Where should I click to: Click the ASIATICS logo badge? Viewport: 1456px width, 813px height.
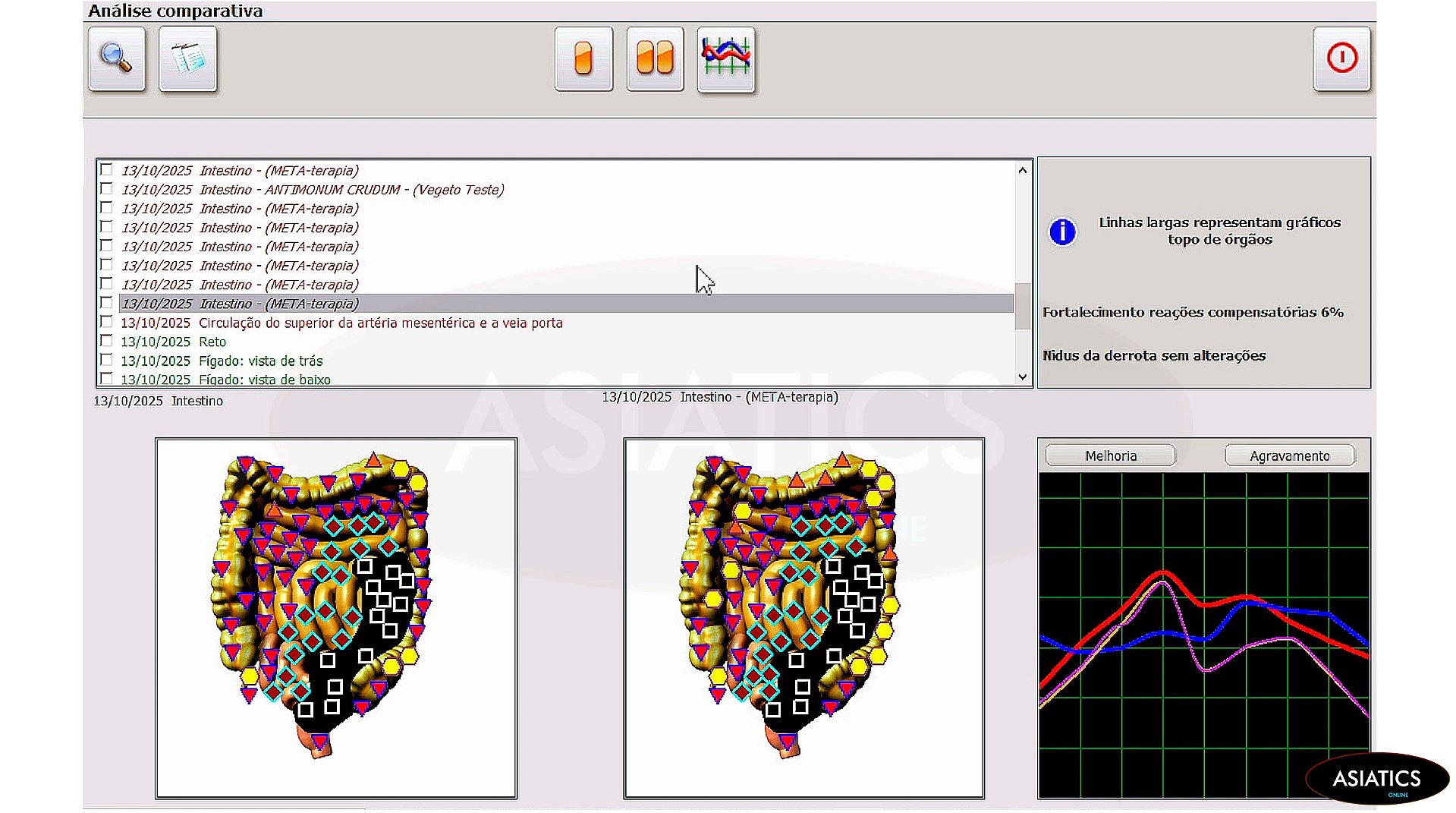[1376, 779]
